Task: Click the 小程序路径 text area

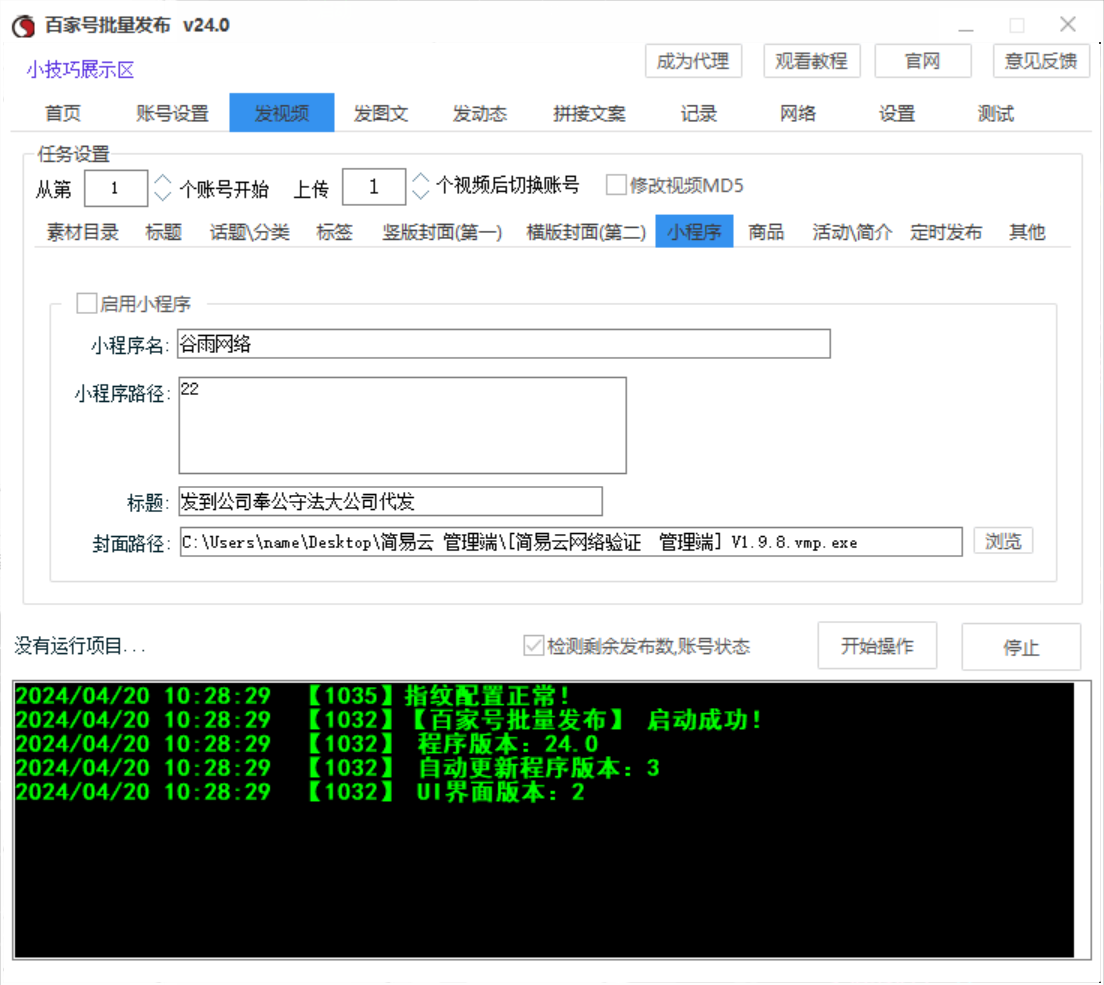Action: coord(402,425)
